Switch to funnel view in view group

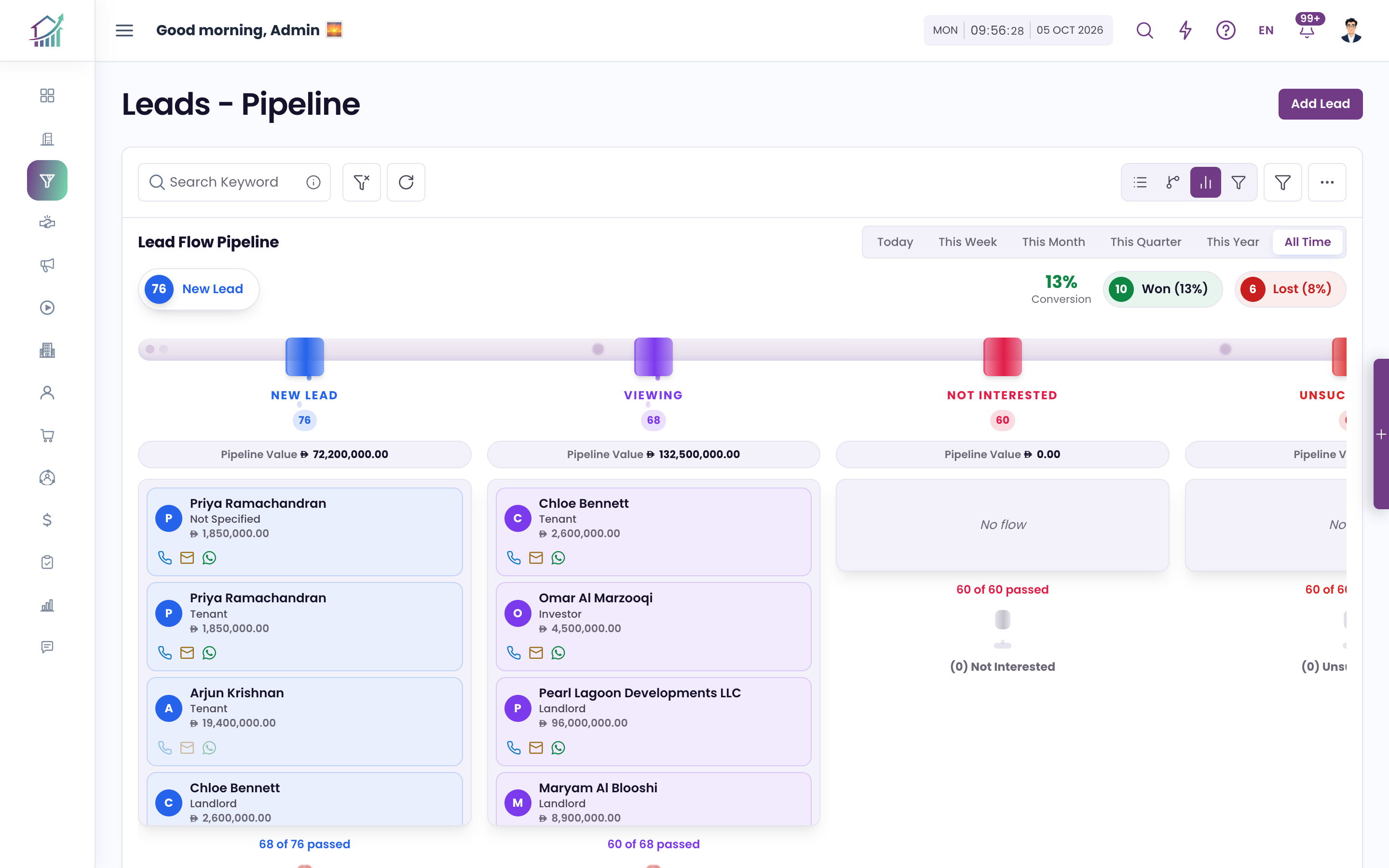tap(1238, 182)
